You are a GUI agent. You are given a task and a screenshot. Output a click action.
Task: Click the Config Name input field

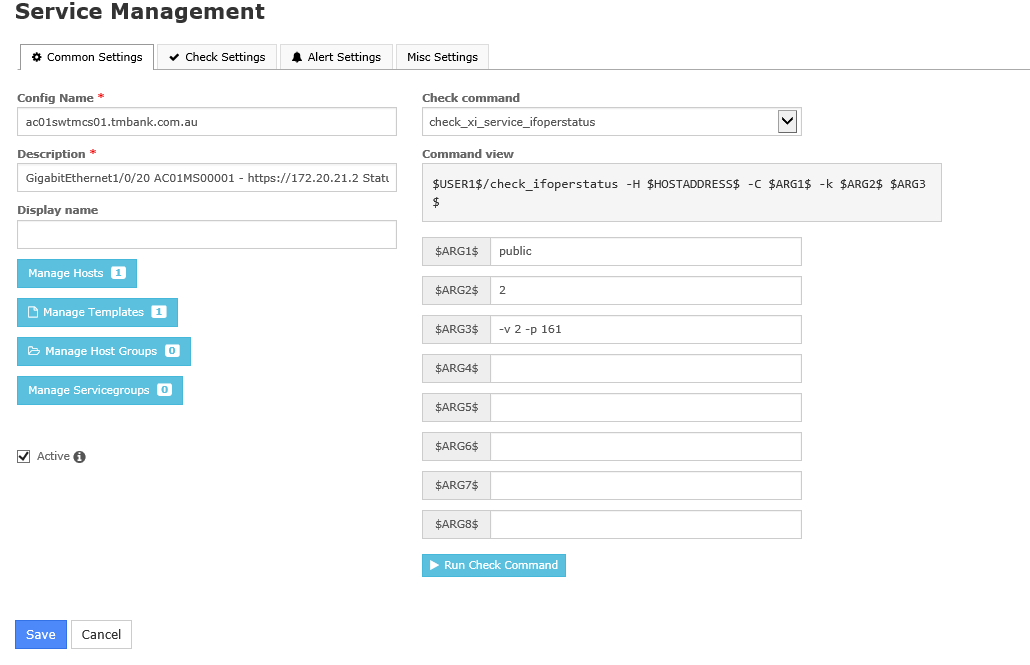tap(207, 122)
